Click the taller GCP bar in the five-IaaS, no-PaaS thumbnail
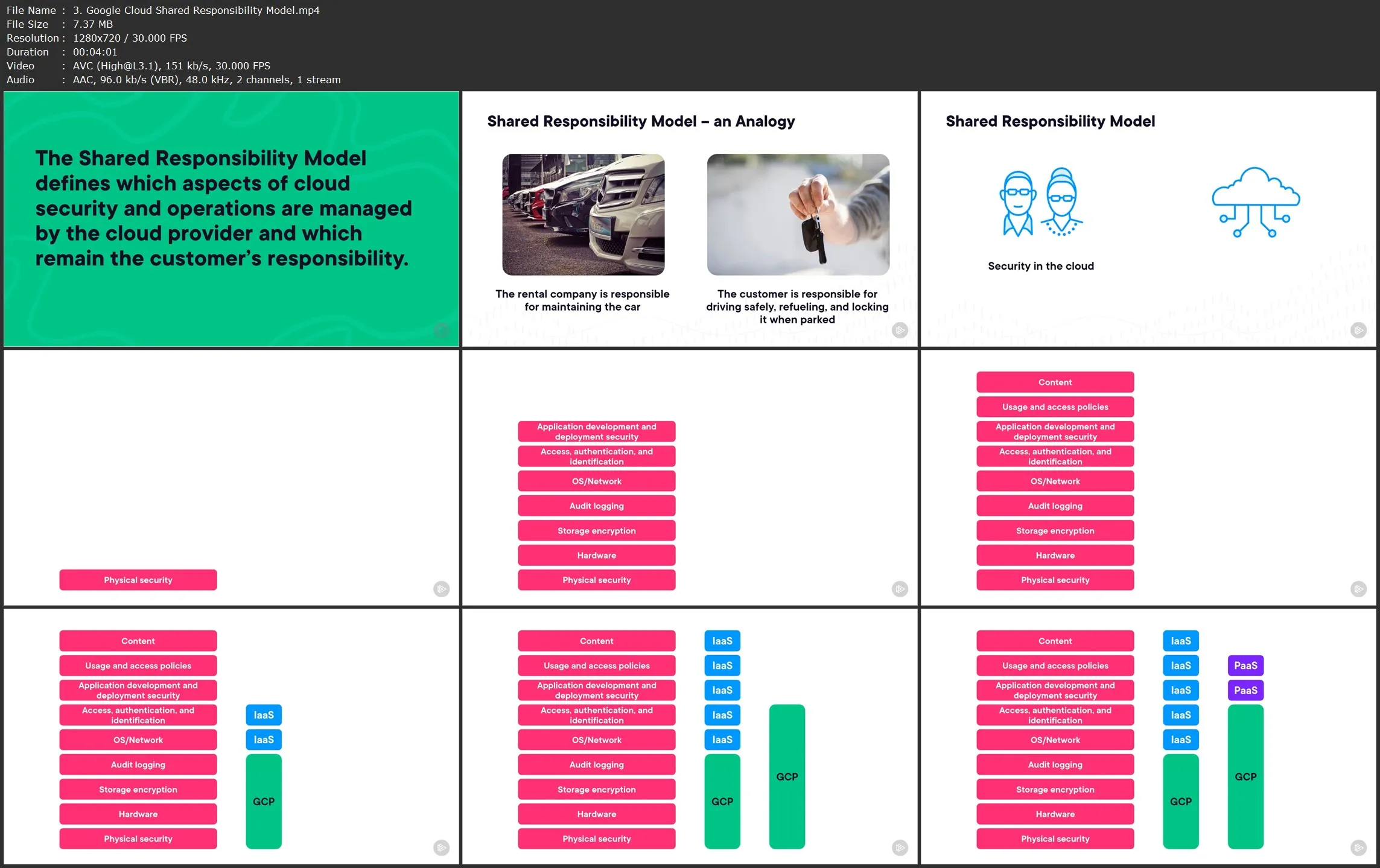Screen dimensions: 1380x868 [787, 776]
